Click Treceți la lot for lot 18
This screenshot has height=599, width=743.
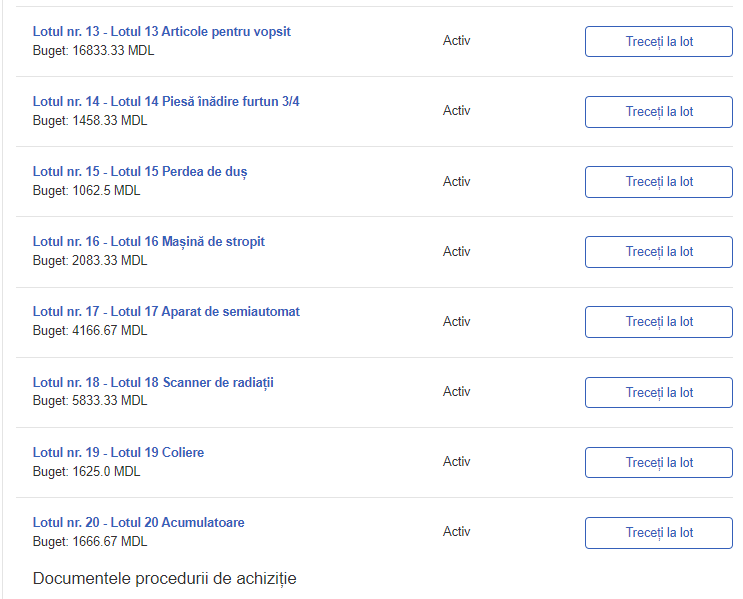[659, 392]
